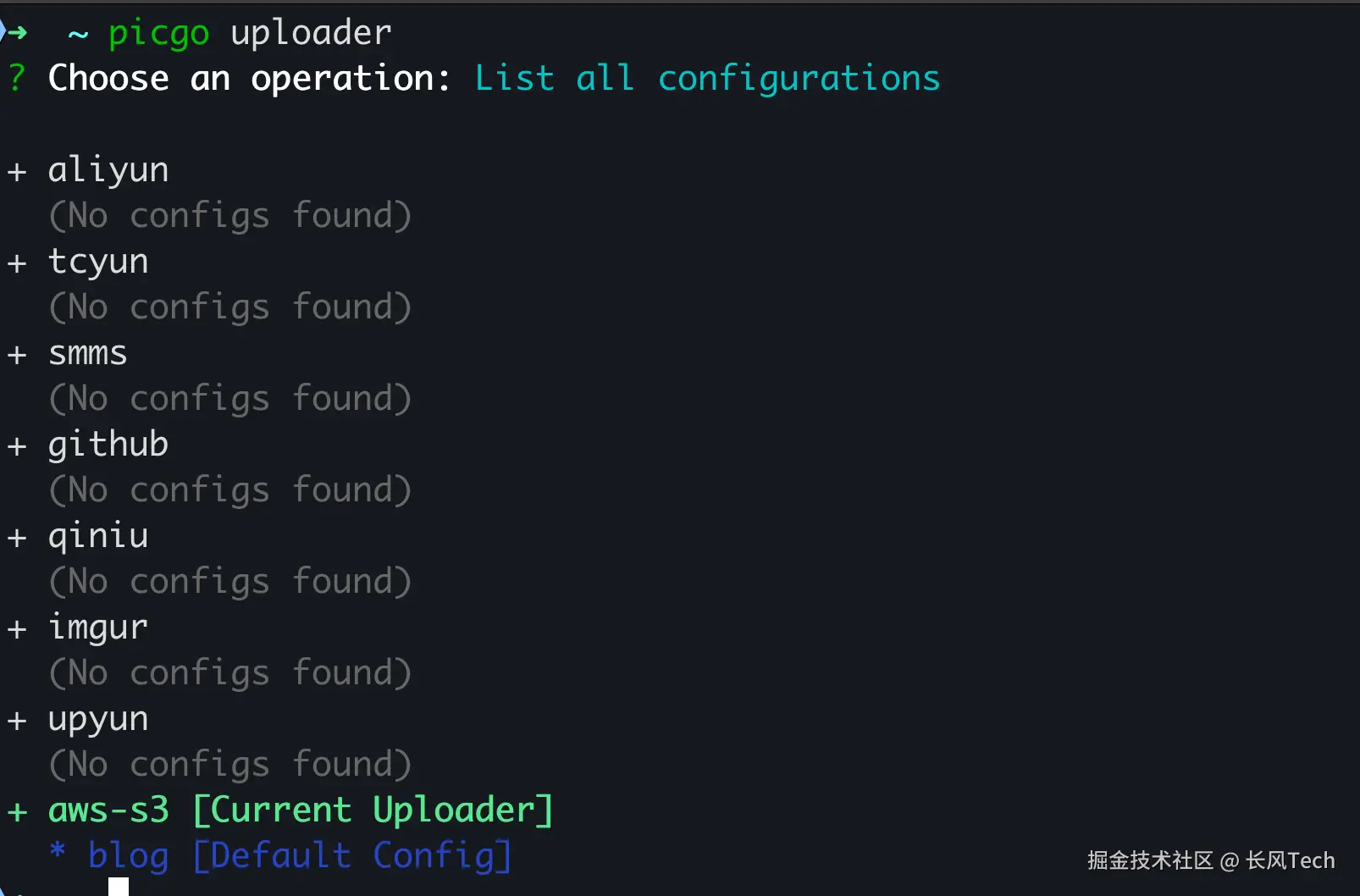Select the smms uploader entry
Viewport: 1360px width, 896px height.
(x=88, y=353)
